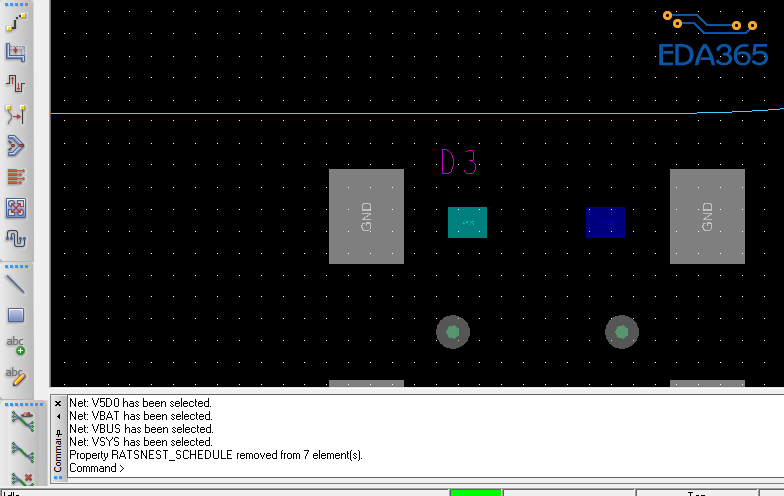Screen dimensions: 784x496
Task: Select the Custom Smooth tool
Action: point(16,115)
